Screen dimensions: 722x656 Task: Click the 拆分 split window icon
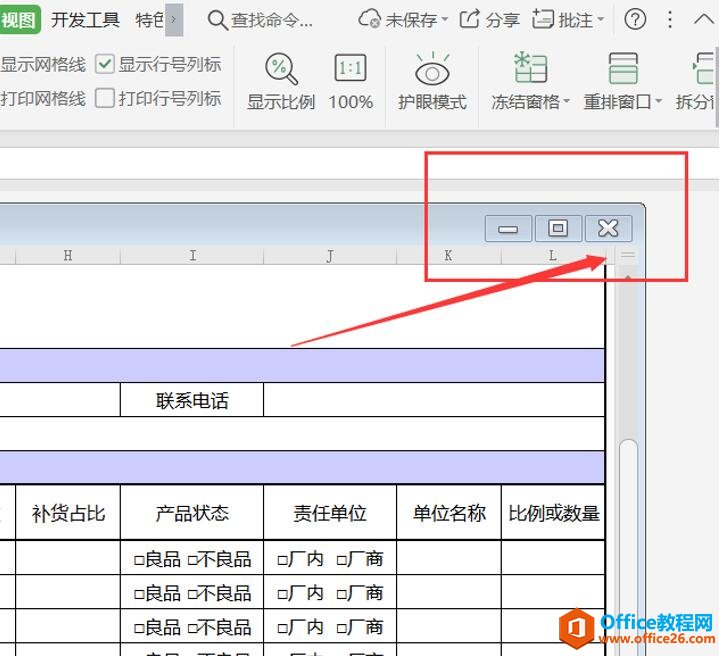[704, 68]
